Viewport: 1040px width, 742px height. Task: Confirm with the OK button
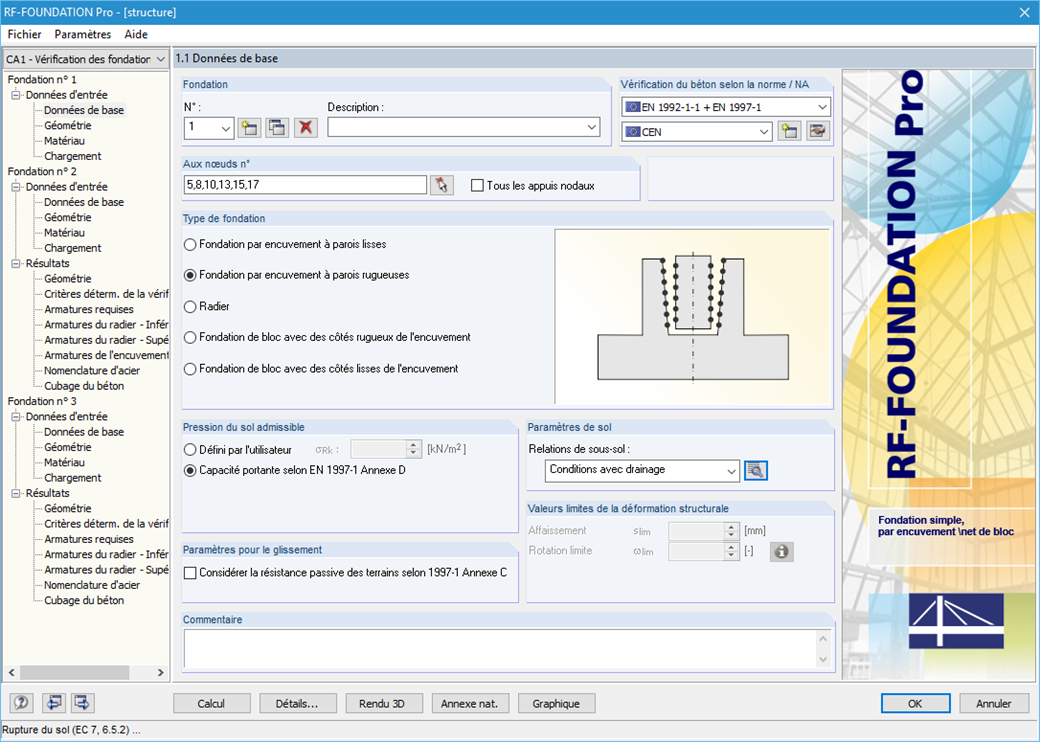click(915, 704)
